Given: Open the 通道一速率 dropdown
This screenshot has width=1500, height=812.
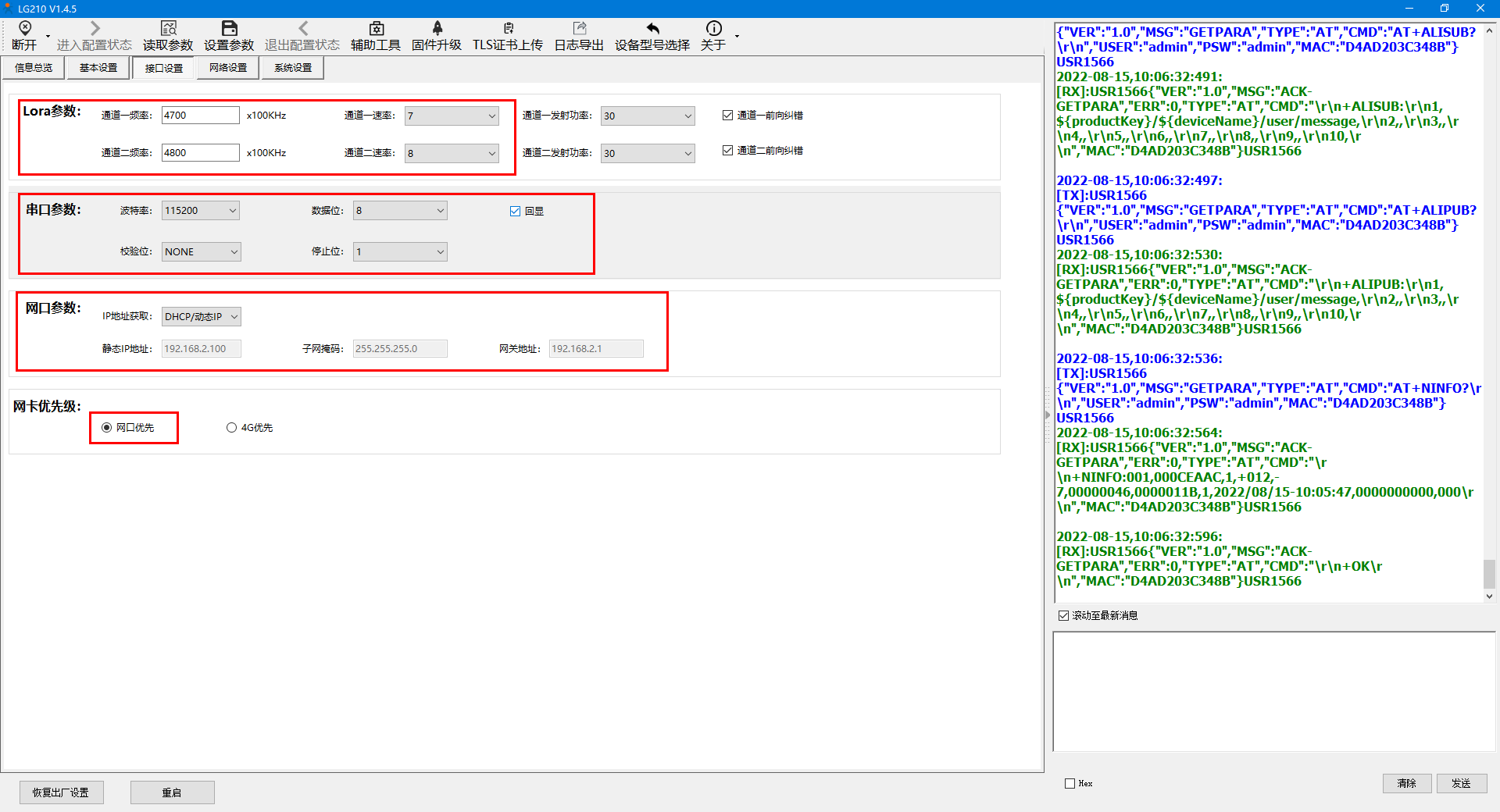Looking at the screenshot, I should click(x=452, y=116).
